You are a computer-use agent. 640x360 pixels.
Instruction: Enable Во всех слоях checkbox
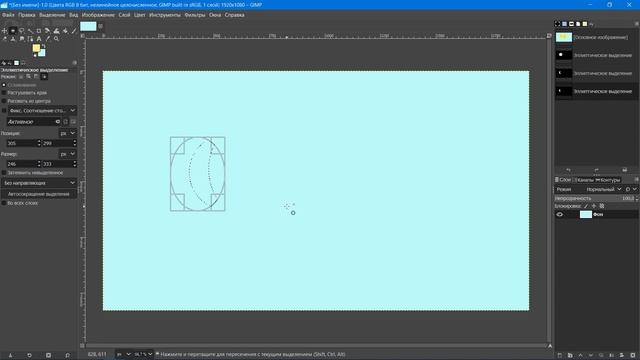click(4, 203)
